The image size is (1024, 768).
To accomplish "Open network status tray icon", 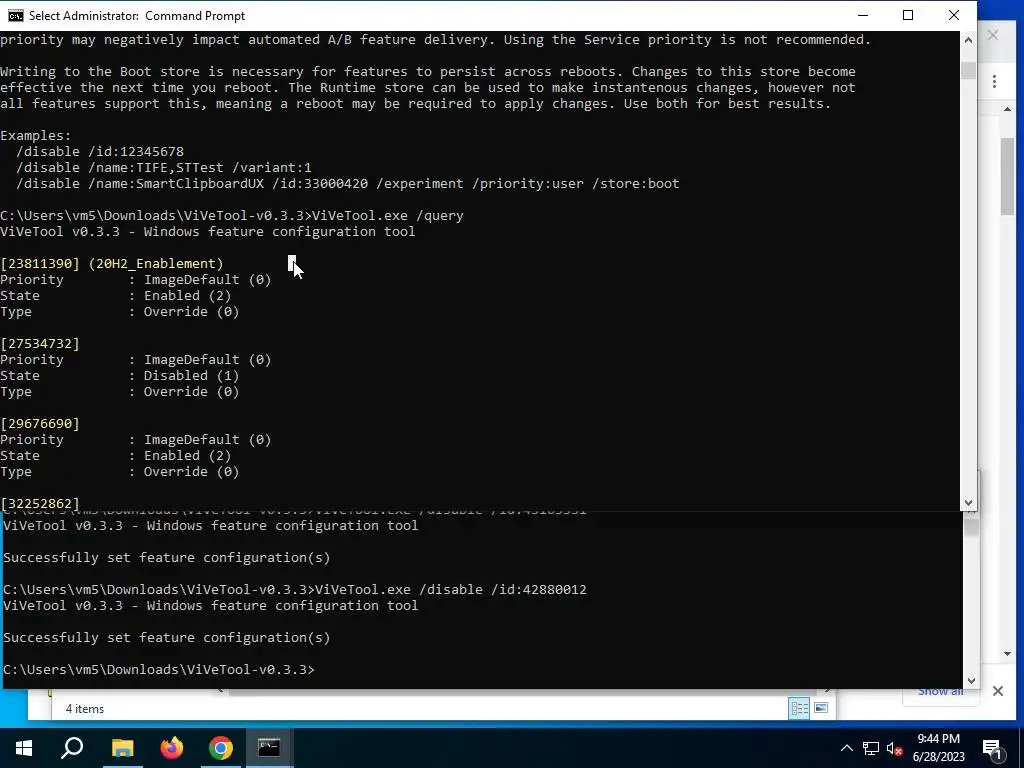I will point(871,748).
